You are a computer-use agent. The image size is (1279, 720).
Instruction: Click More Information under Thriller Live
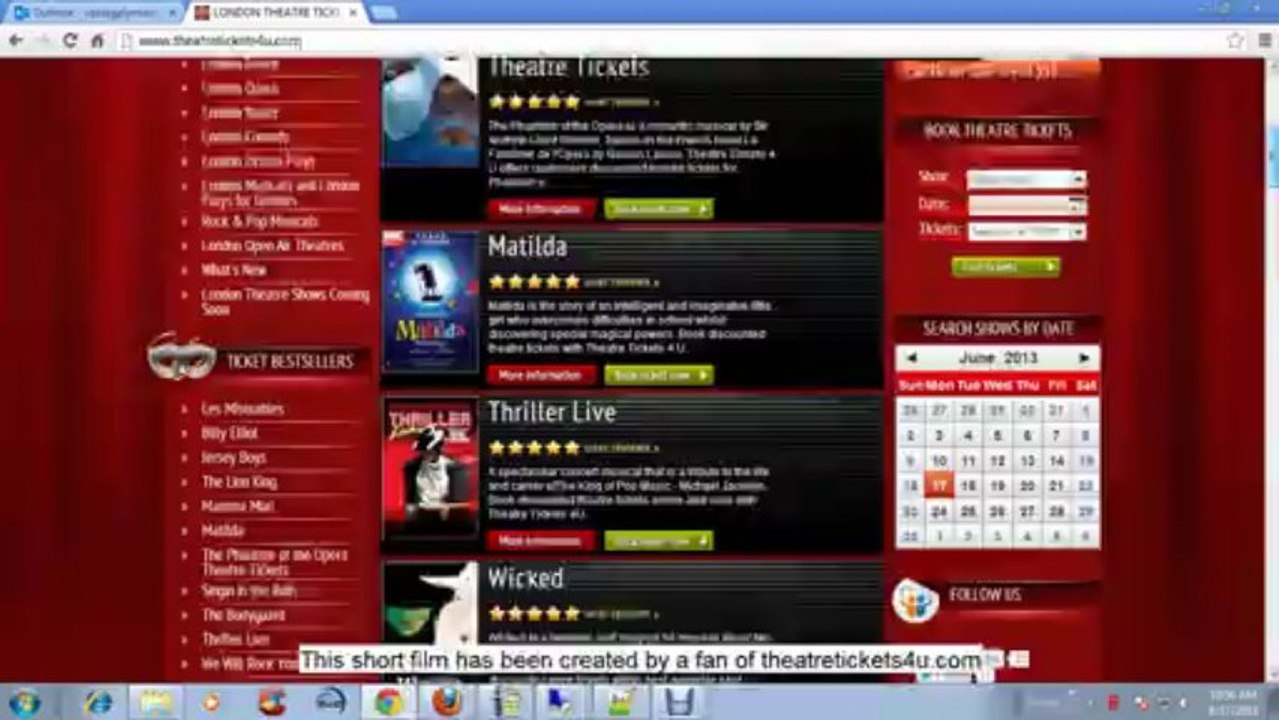click(540, 541)
